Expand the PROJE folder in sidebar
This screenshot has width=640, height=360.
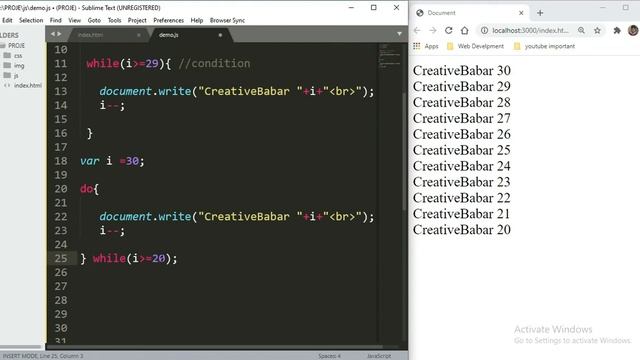point(16,46)
